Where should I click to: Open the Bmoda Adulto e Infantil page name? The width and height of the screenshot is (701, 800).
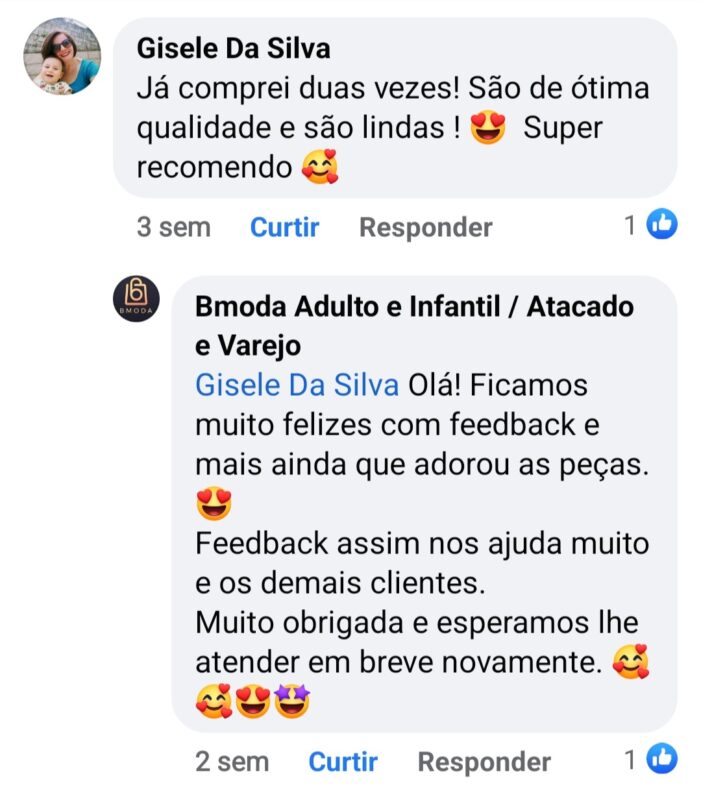(414, 326)
